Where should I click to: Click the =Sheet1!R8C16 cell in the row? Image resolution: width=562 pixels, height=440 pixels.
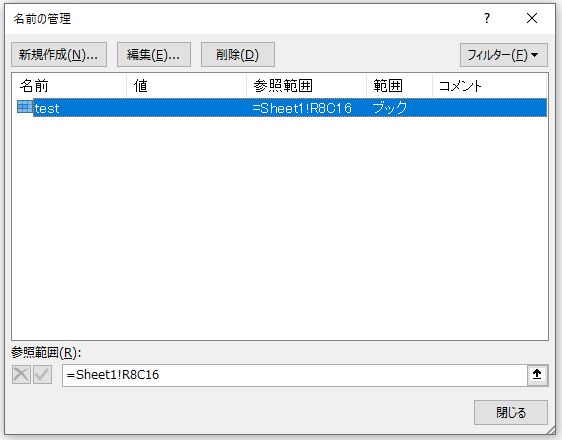[302, 108]
